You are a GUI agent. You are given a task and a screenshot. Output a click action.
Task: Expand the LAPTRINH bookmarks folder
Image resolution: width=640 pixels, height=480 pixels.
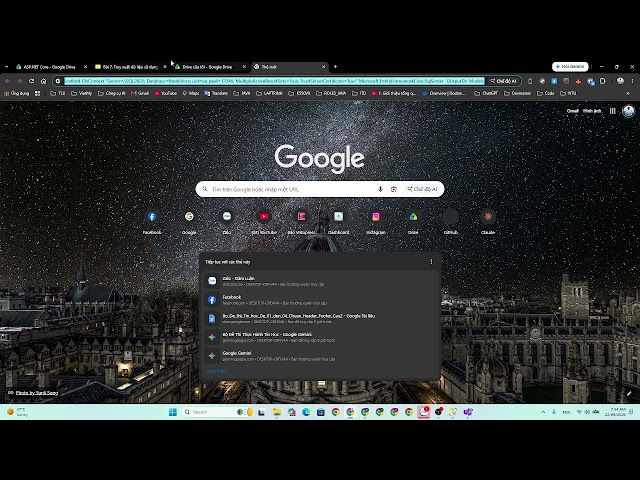[x=269, y=93]
